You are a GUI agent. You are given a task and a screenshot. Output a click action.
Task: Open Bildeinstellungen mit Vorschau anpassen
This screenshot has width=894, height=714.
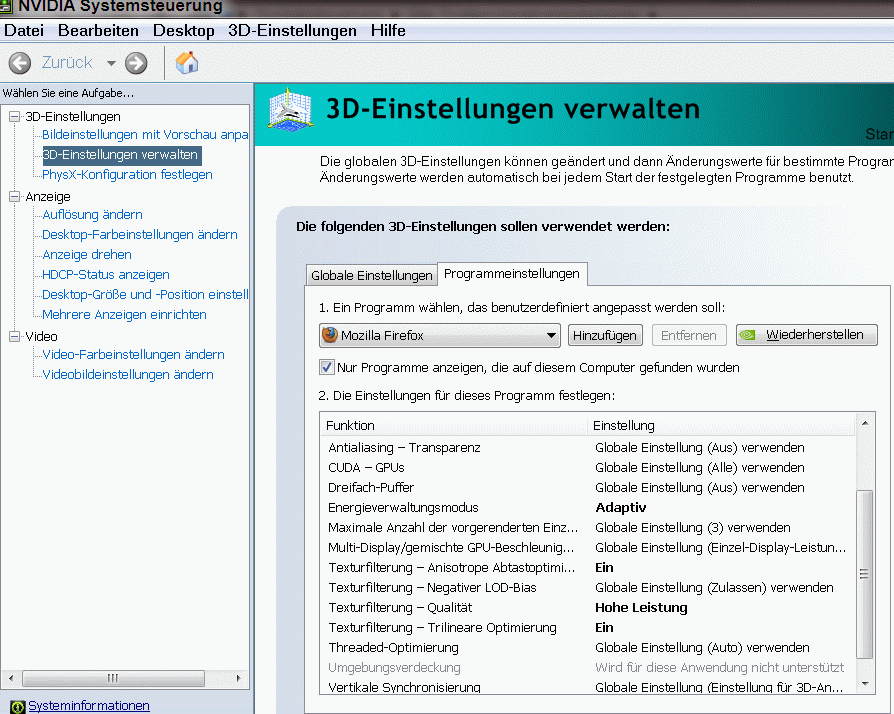coord(145,135)
